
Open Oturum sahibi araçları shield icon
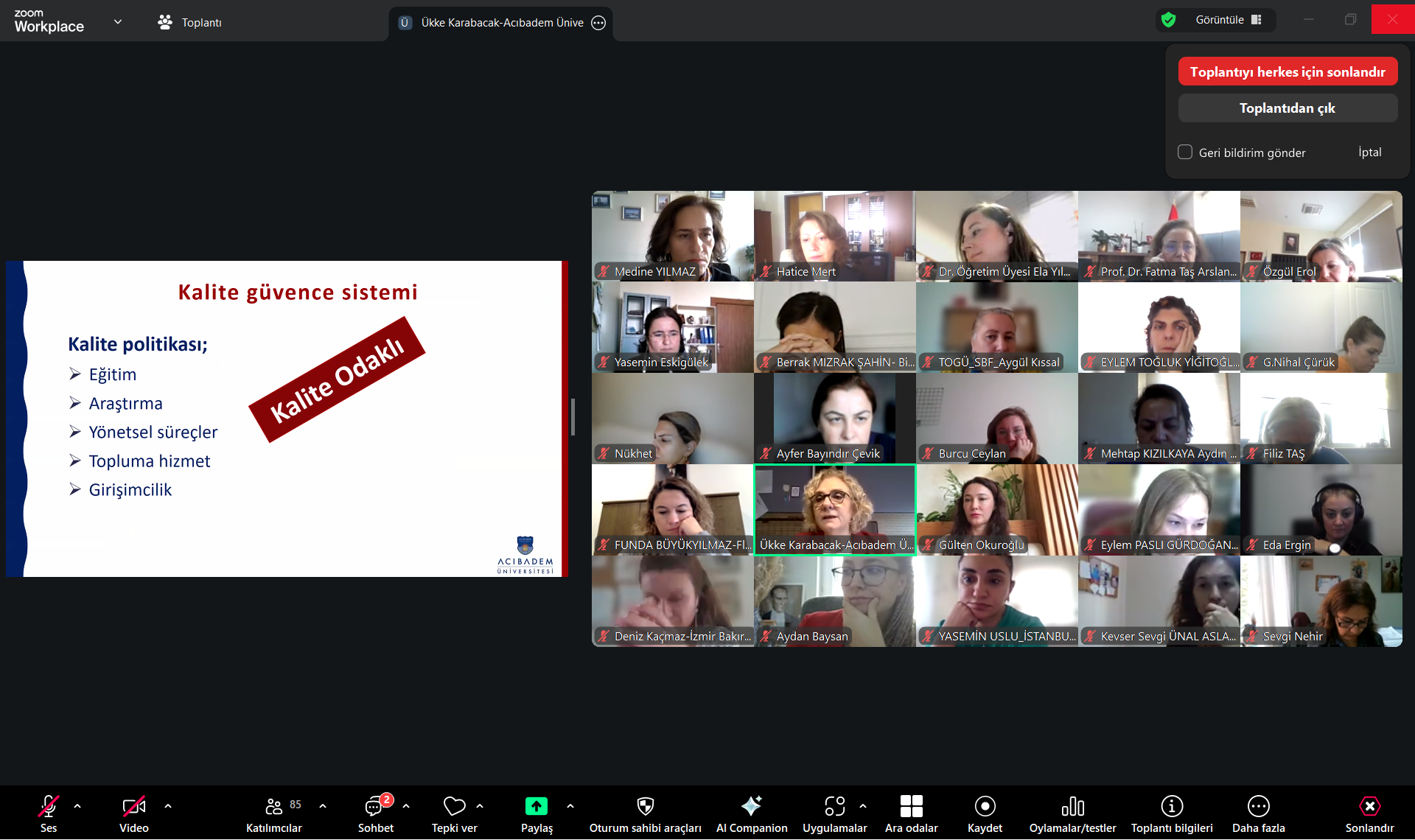coord(645,806)
